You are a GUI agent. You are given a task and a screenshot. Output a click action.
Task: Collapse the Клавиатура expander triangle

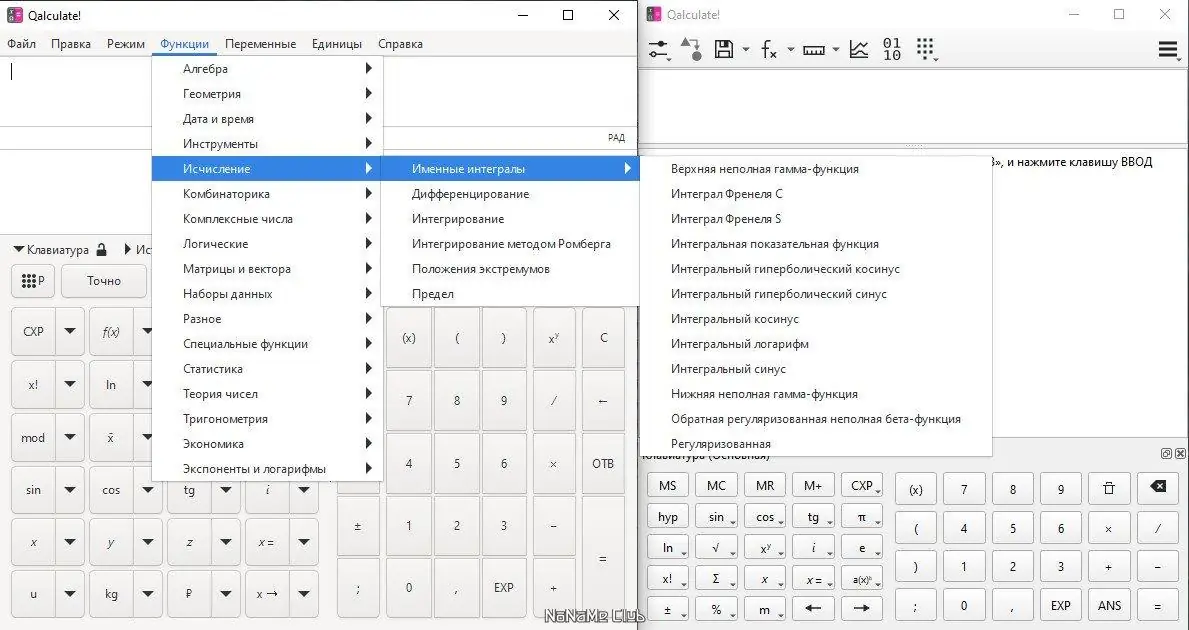coord(19,249)
